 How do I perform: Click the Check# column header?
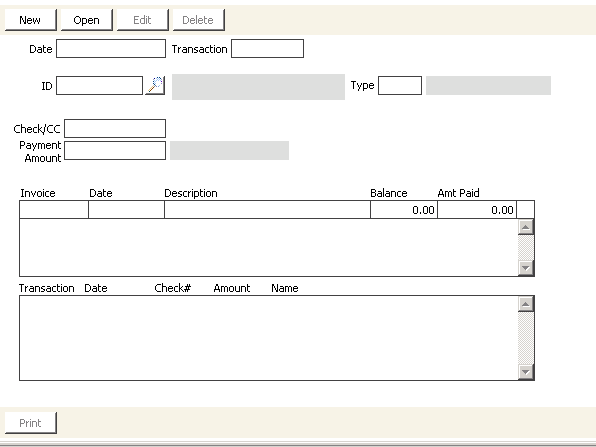[x=173, y=288]
